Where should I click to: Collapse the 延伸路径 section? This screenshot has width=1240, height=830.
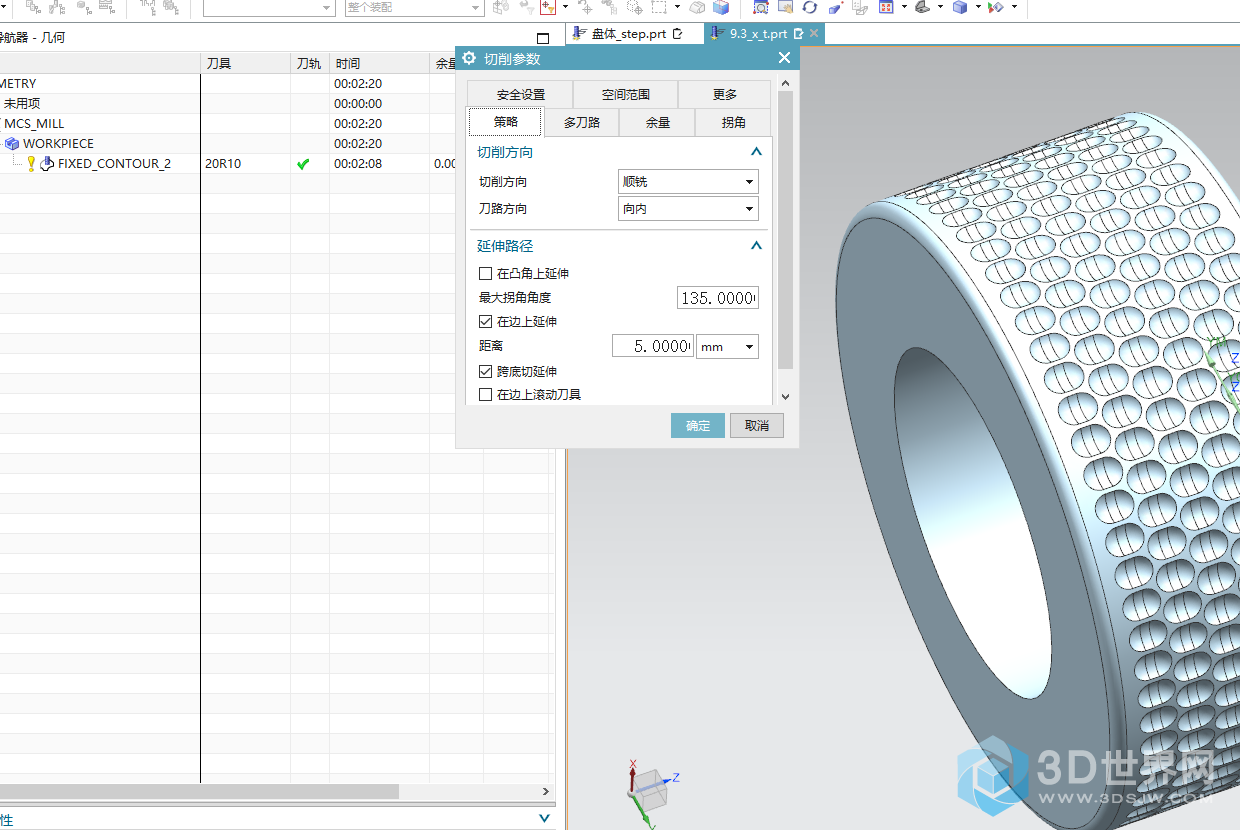pyautogui.click(x=756, y=246)
